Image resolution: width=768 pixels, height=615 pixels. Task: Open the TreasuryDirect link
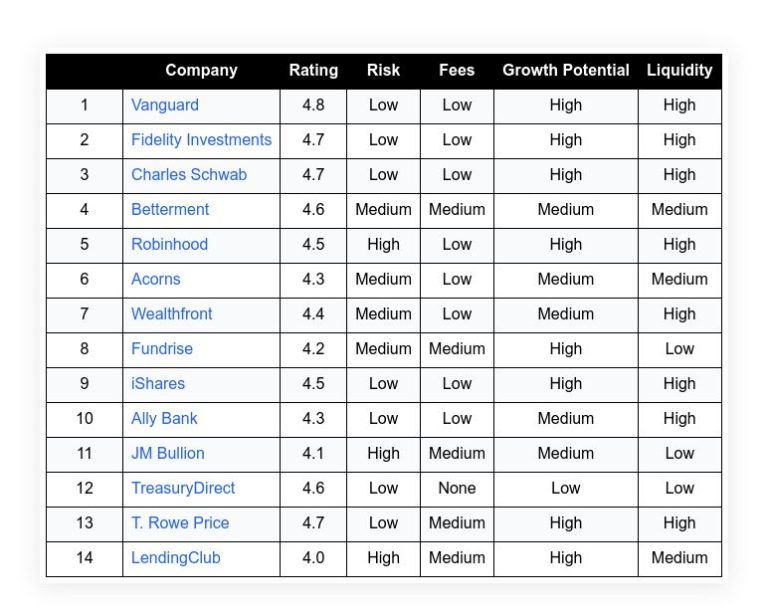(x=183, y=488)
